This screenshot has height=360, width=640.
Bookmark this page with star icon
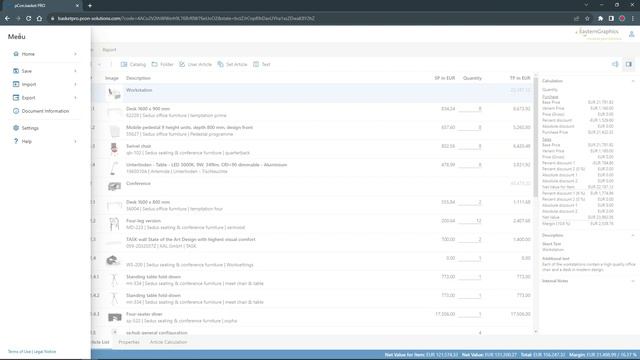click(587, 18)
